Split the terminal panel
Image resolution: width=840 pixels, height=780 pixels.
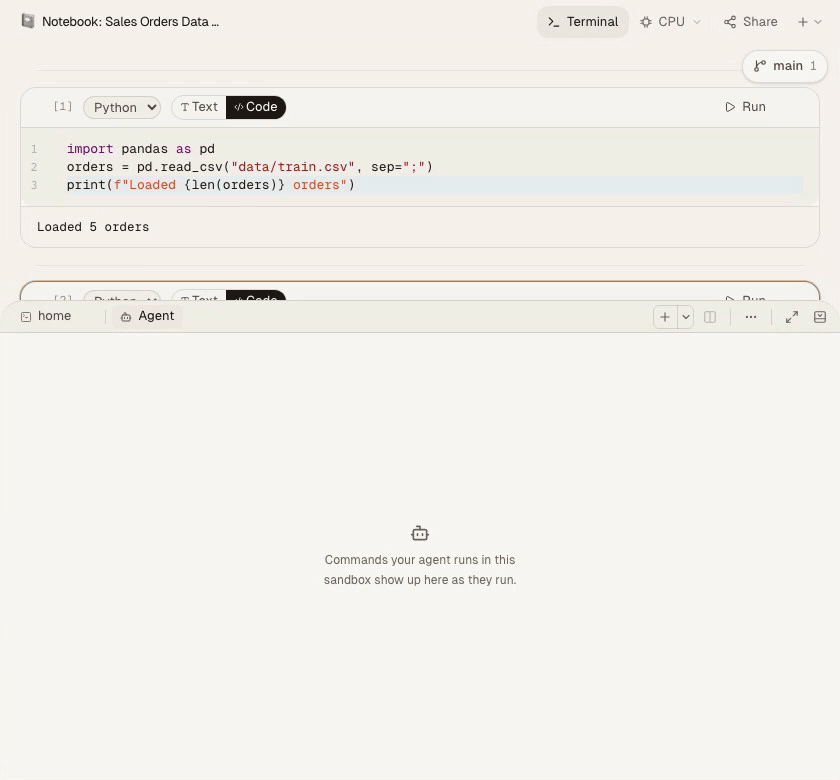tap(710, 317)
